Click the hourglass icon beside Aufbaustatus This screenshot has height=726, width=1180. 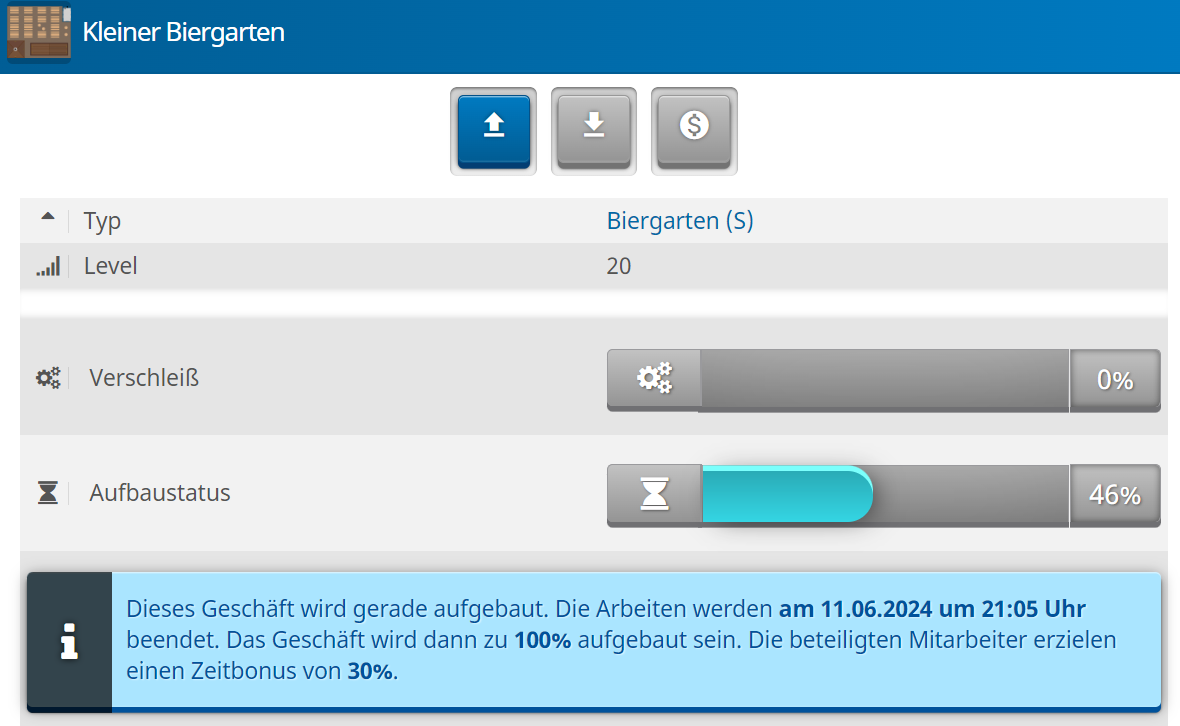(x=48, y=493)
